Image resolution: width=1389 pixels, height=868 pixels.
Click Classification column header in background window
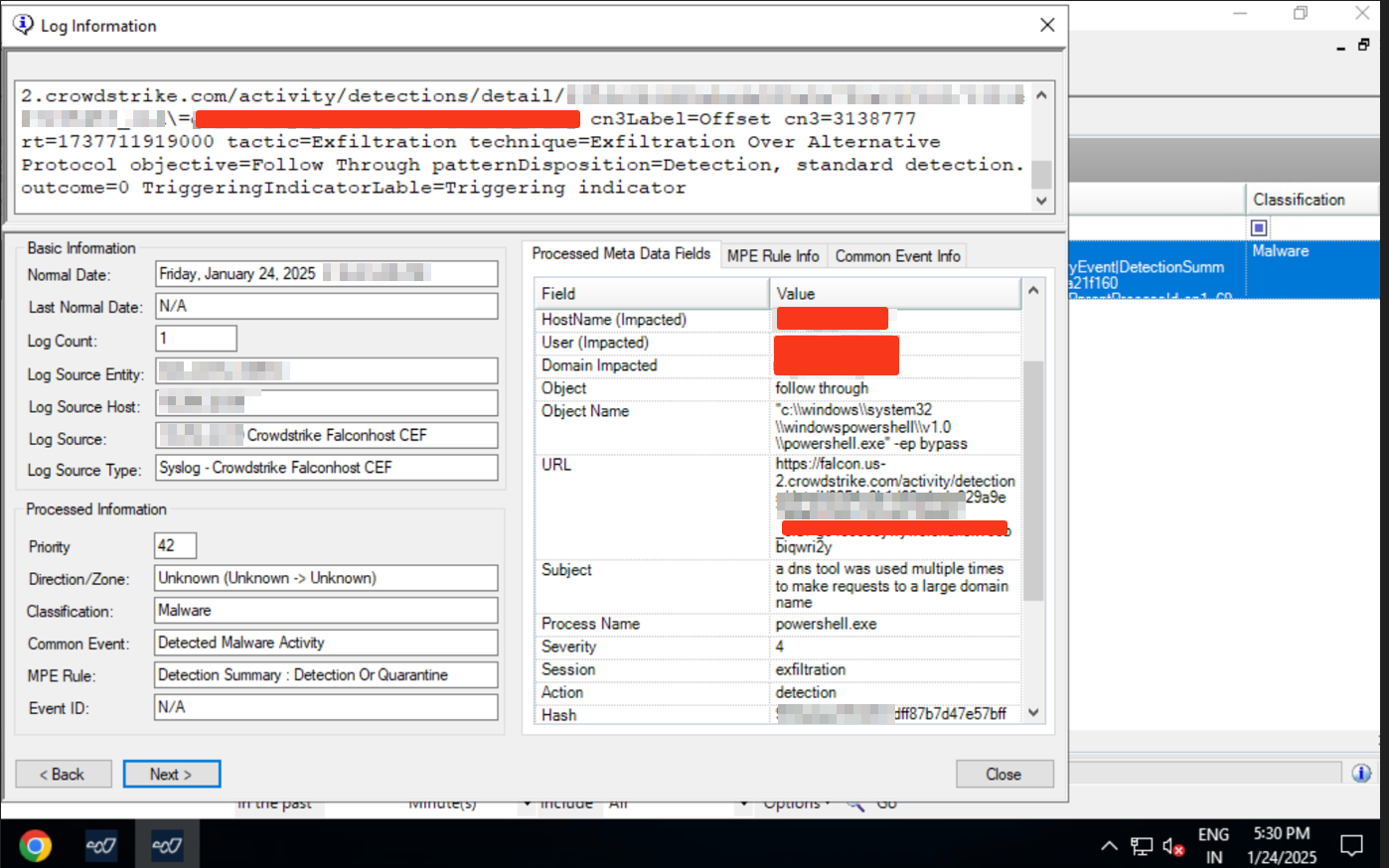pyautogui.click(x=1312, y=200)
